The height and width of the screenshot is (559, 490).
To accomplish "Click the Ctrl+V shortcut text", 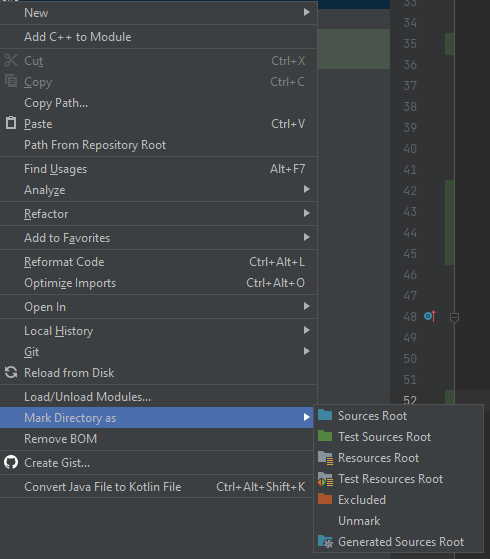I will point(288,124).
